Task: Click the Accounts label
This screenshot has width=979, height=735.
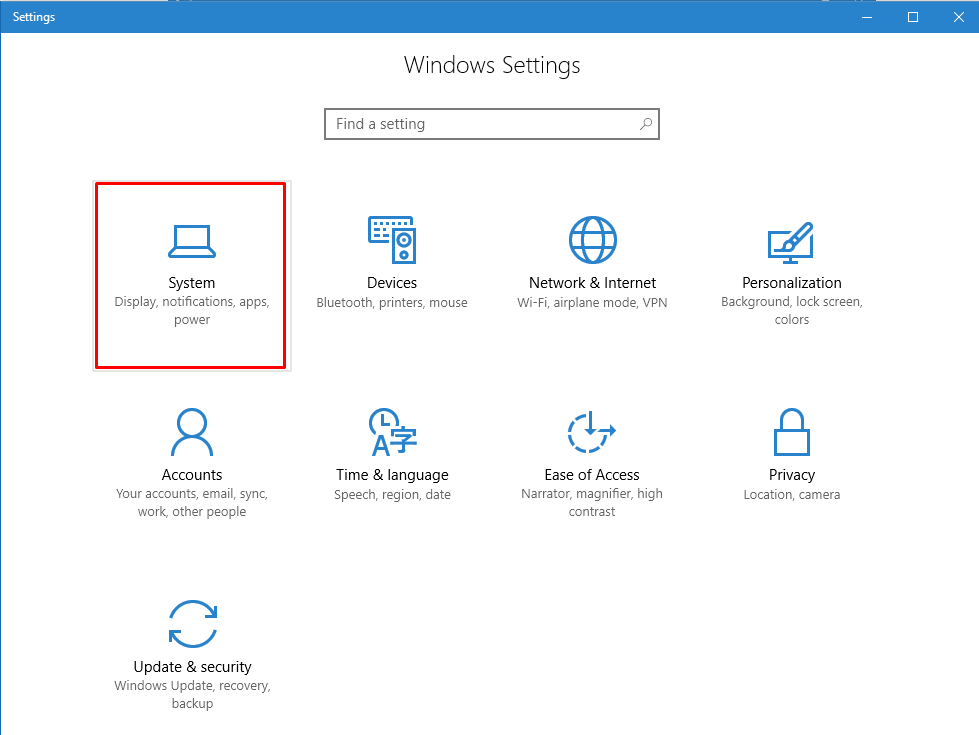Action: pyautogui.click(x=192, y=475)
